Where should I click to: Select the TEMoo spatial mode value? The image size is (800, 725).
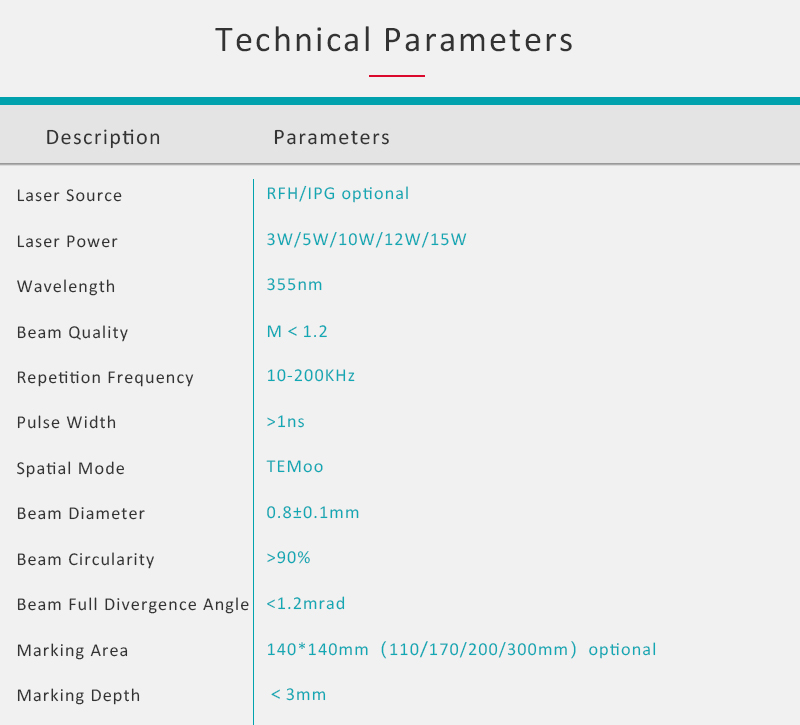pyautogui.click(x=295, y=466)
